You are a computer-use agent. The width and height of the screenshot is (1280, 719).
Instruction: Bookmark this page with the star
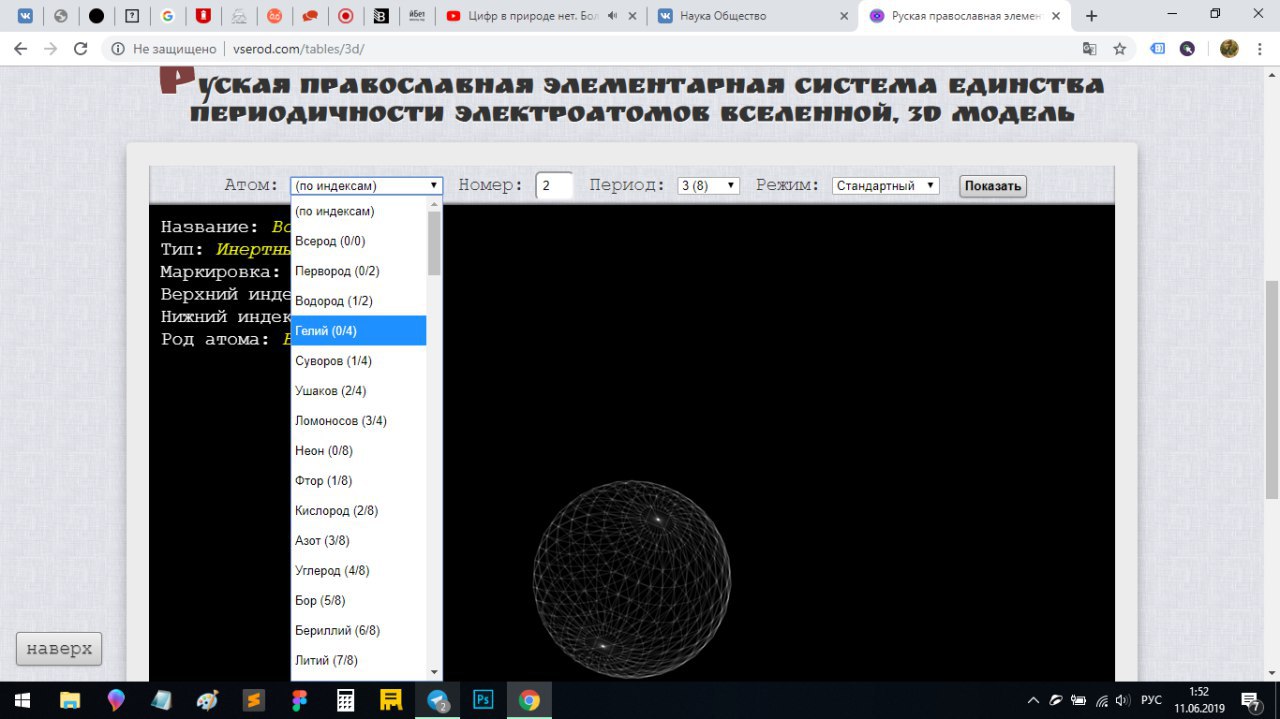click(1120, 48)
